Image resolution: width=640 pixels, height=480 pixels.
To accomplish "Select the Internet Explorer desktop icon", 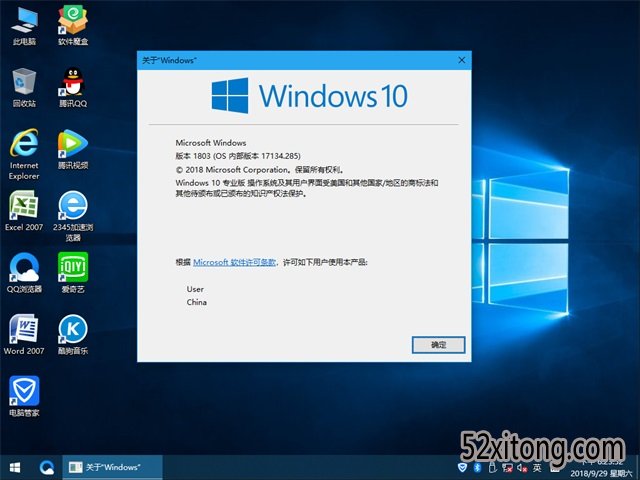I will 24,155.
